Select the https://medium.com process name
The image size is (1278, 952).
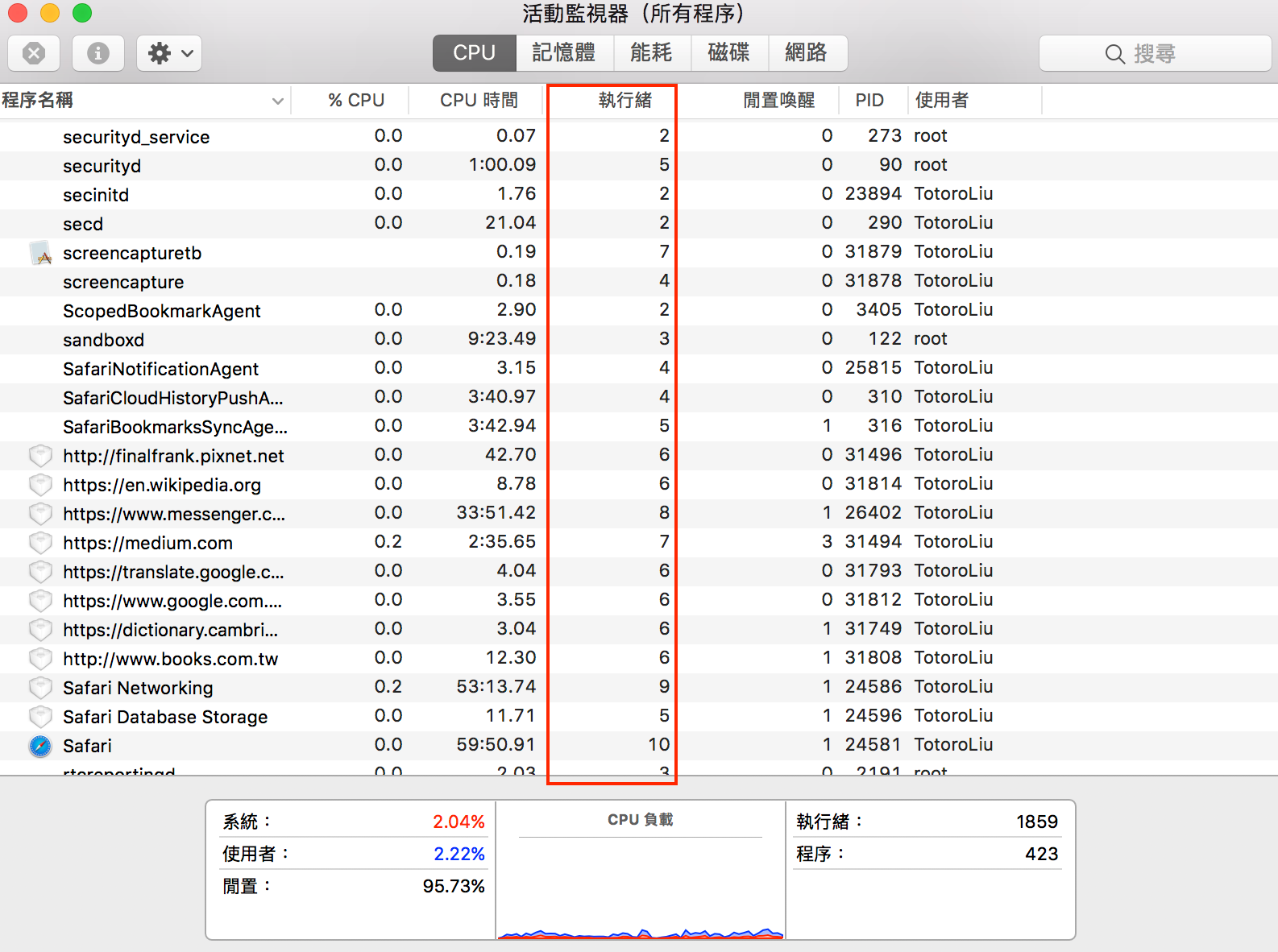pos(147,543)
